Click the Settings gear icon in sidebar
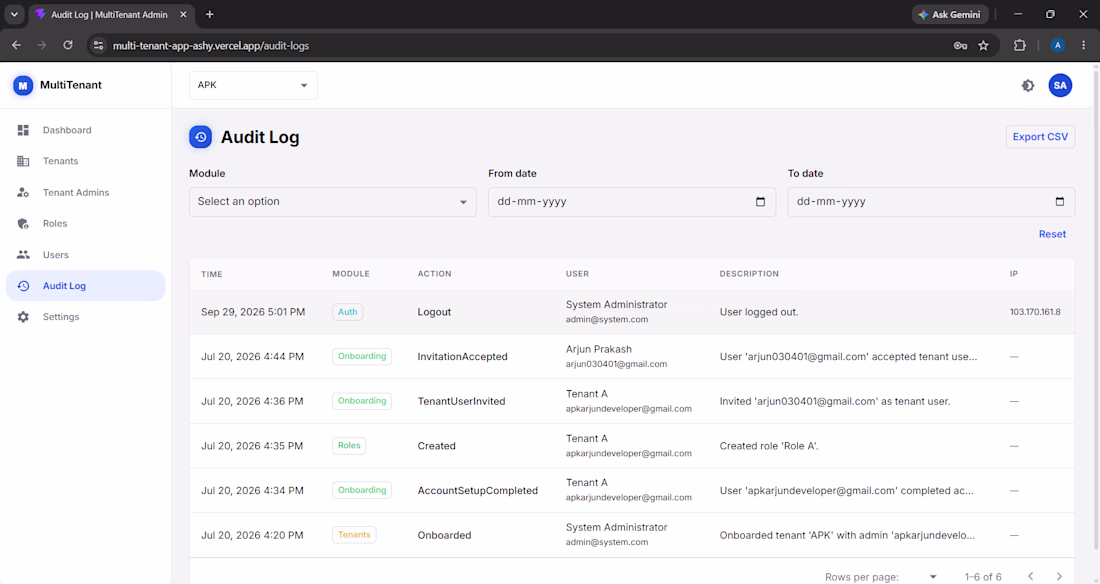Image resolution: width=1100 pixels, height=584 pixels. 23,317
